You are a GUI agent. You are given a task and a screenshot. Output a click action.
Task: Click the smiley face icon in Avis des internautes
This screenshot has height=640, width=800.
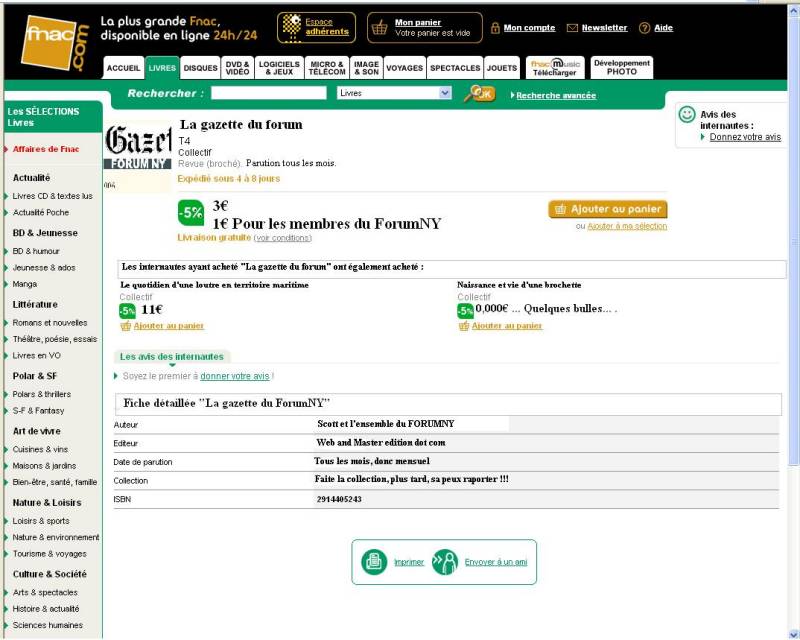pyautogui.click(x=687, y=114)
